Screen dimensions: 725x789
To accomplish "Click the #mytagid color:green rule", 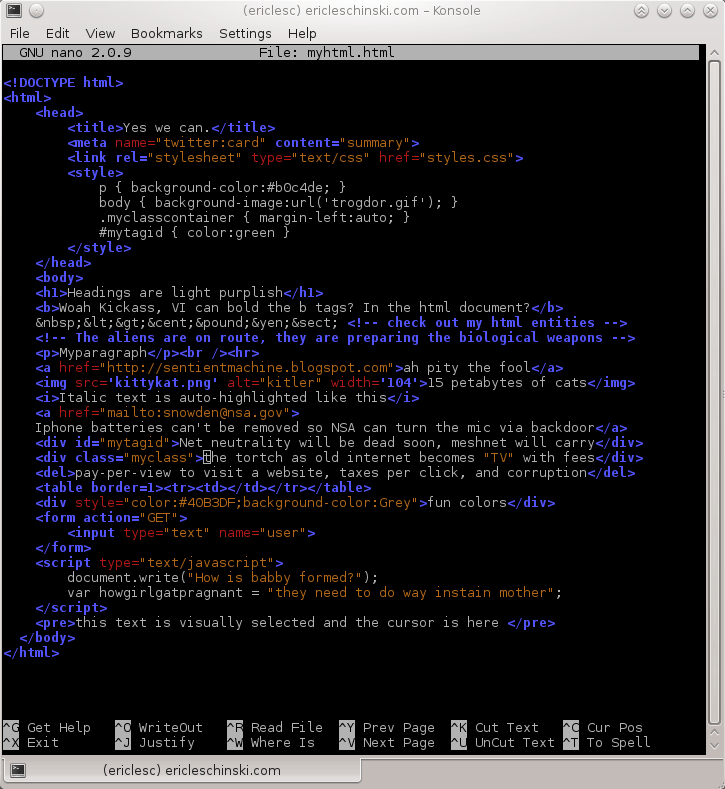I will (x=194, y=233).
